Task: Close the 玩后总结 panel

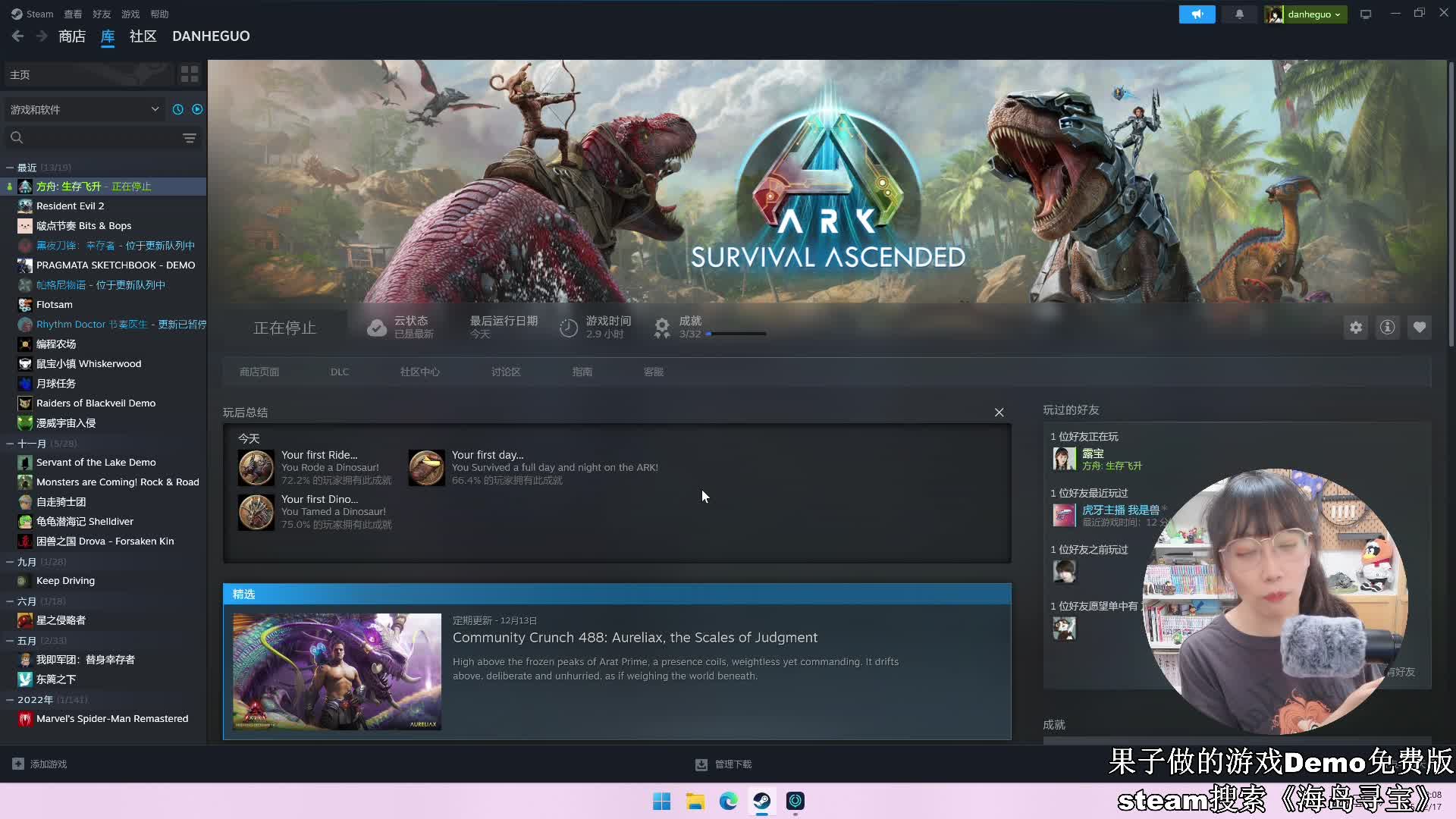Action: tap(999, 413)
